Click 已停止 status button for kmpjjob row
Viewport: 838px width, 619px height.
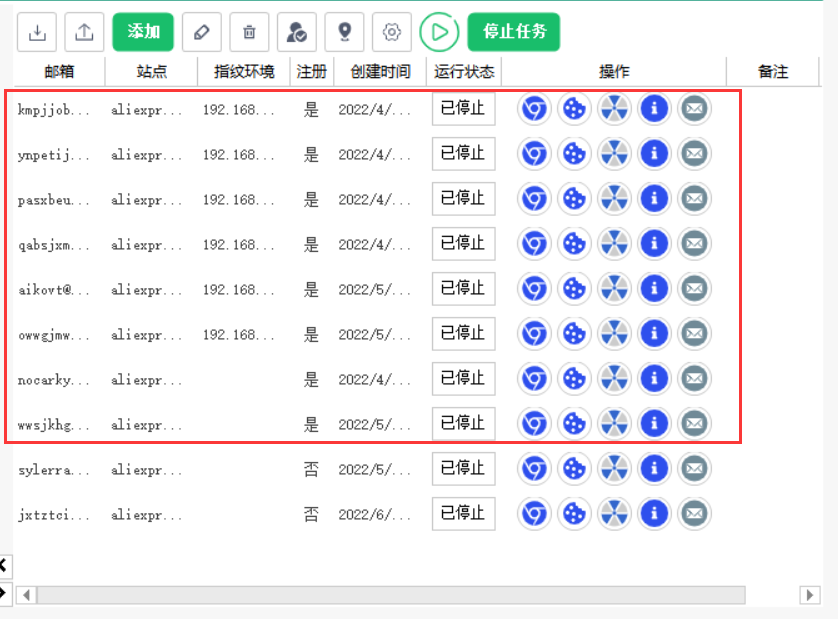pyautogui.click(x=463, y=109)
